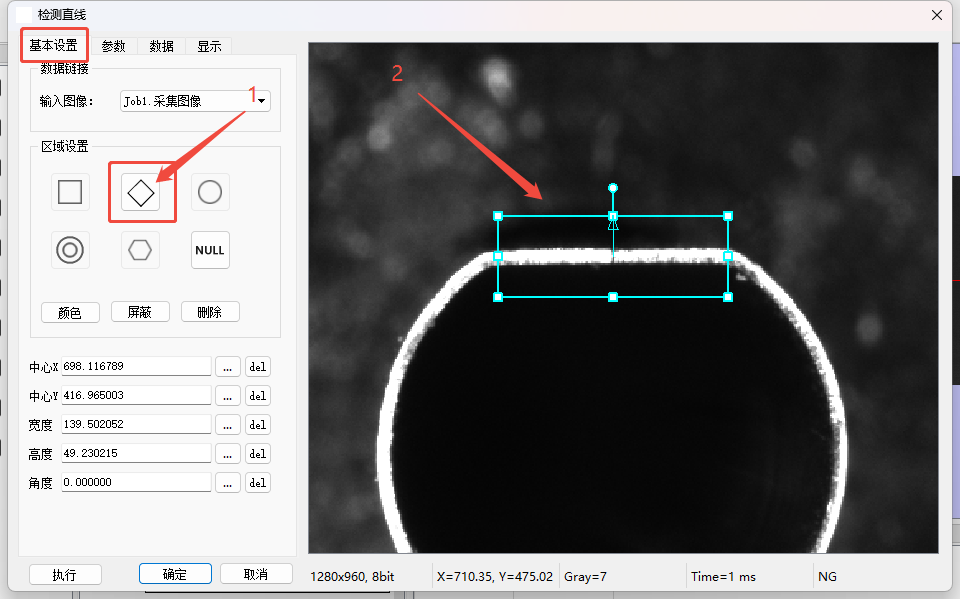
Task: Click the NULL region button
Action: coord(210,250)
